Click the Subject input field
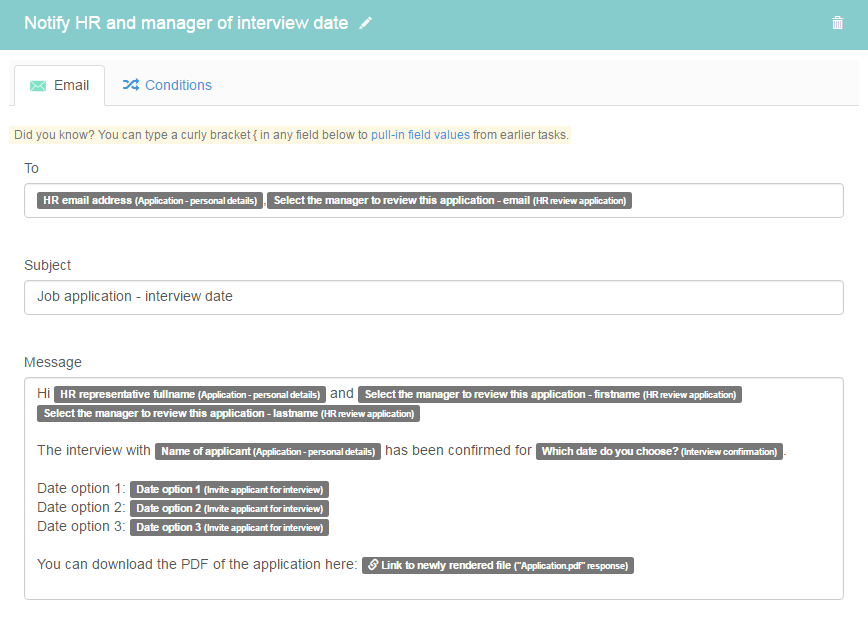The width and height of the screenshot is (868, 629). pyautogui.click(x=433, y=297)
